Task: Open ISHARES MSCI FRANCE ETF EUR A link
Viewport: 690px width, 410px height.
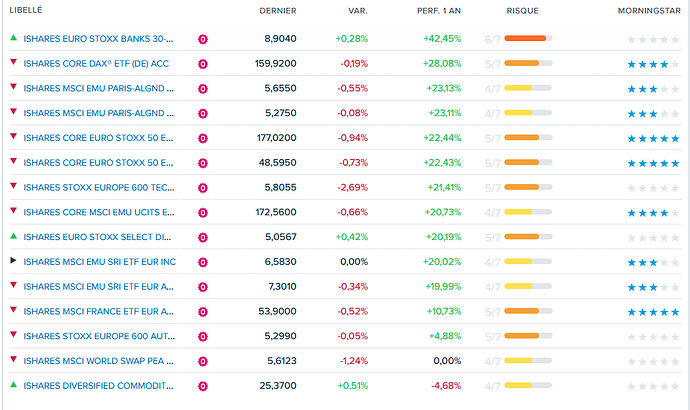Action: pyautogui.click(x=99, y=311)
